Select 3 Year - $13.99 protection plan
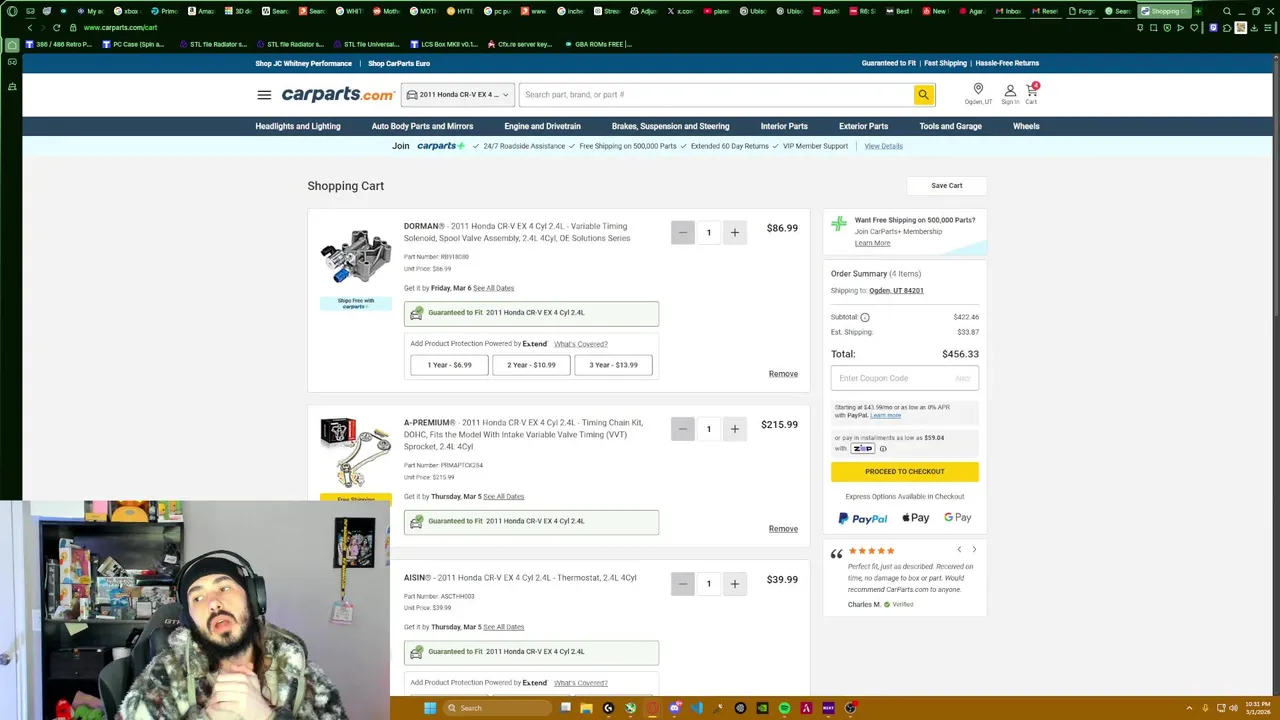 (613, 365)
